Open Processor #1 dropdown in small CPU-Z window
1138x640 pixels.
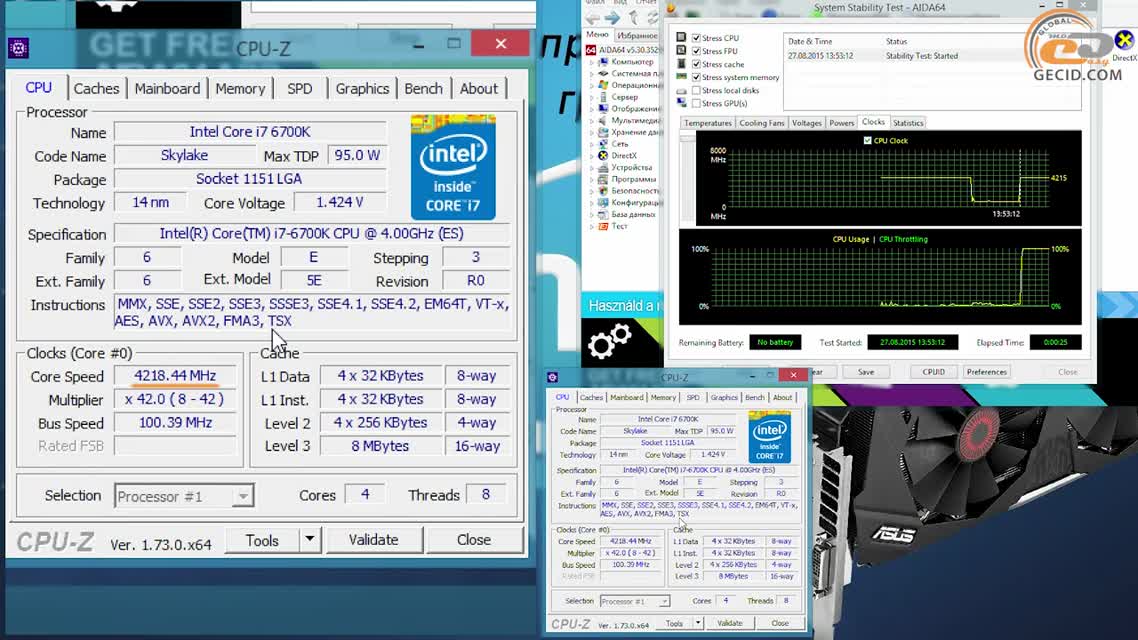pyautogui.click(x=663, y=601)
